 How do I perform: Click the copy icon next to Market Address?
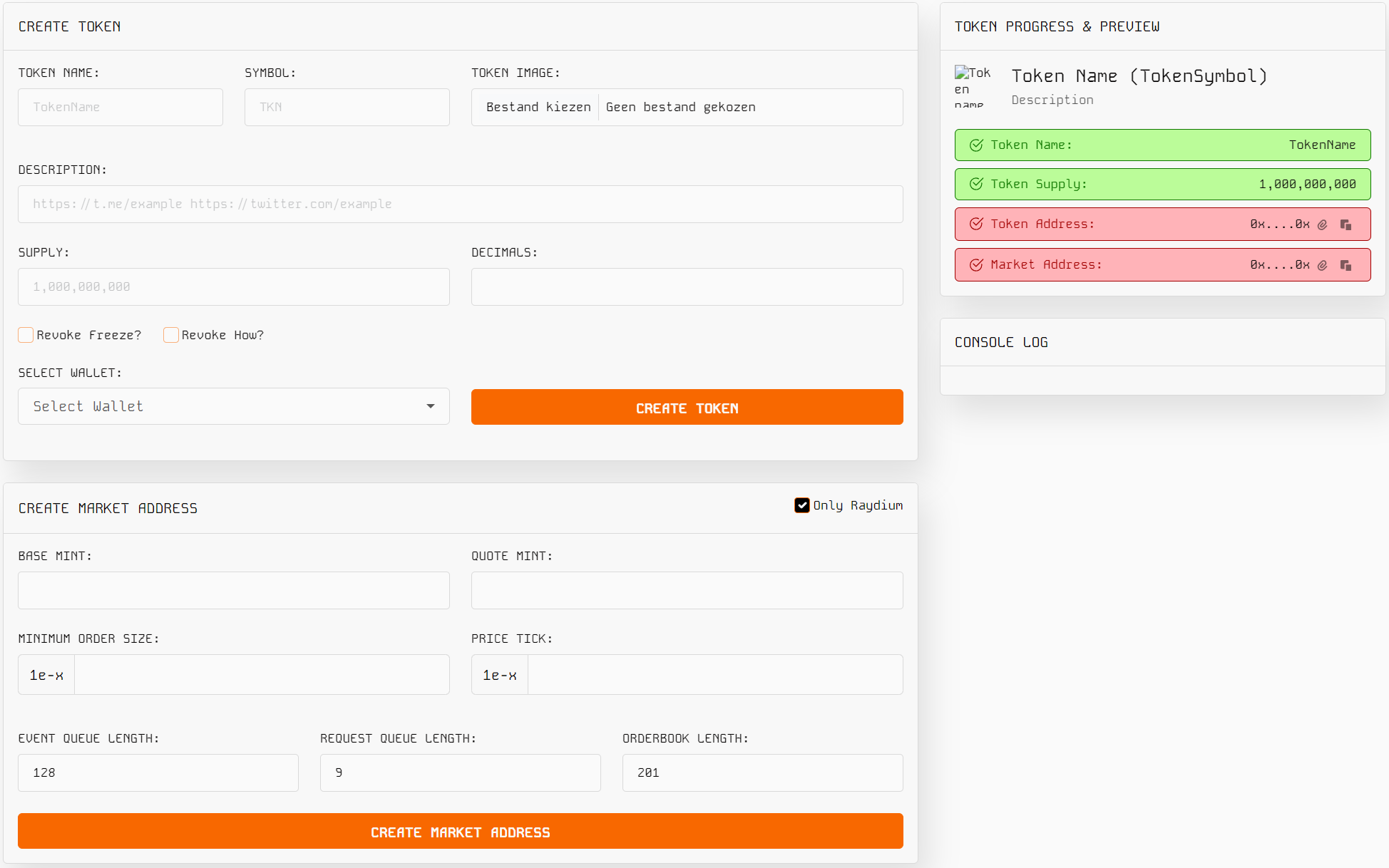pyautogui.click(x=1347, y=264)
